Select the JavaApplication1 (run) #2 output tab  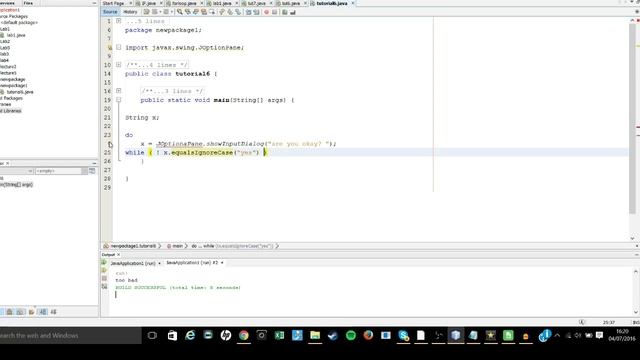pos(192,263)
